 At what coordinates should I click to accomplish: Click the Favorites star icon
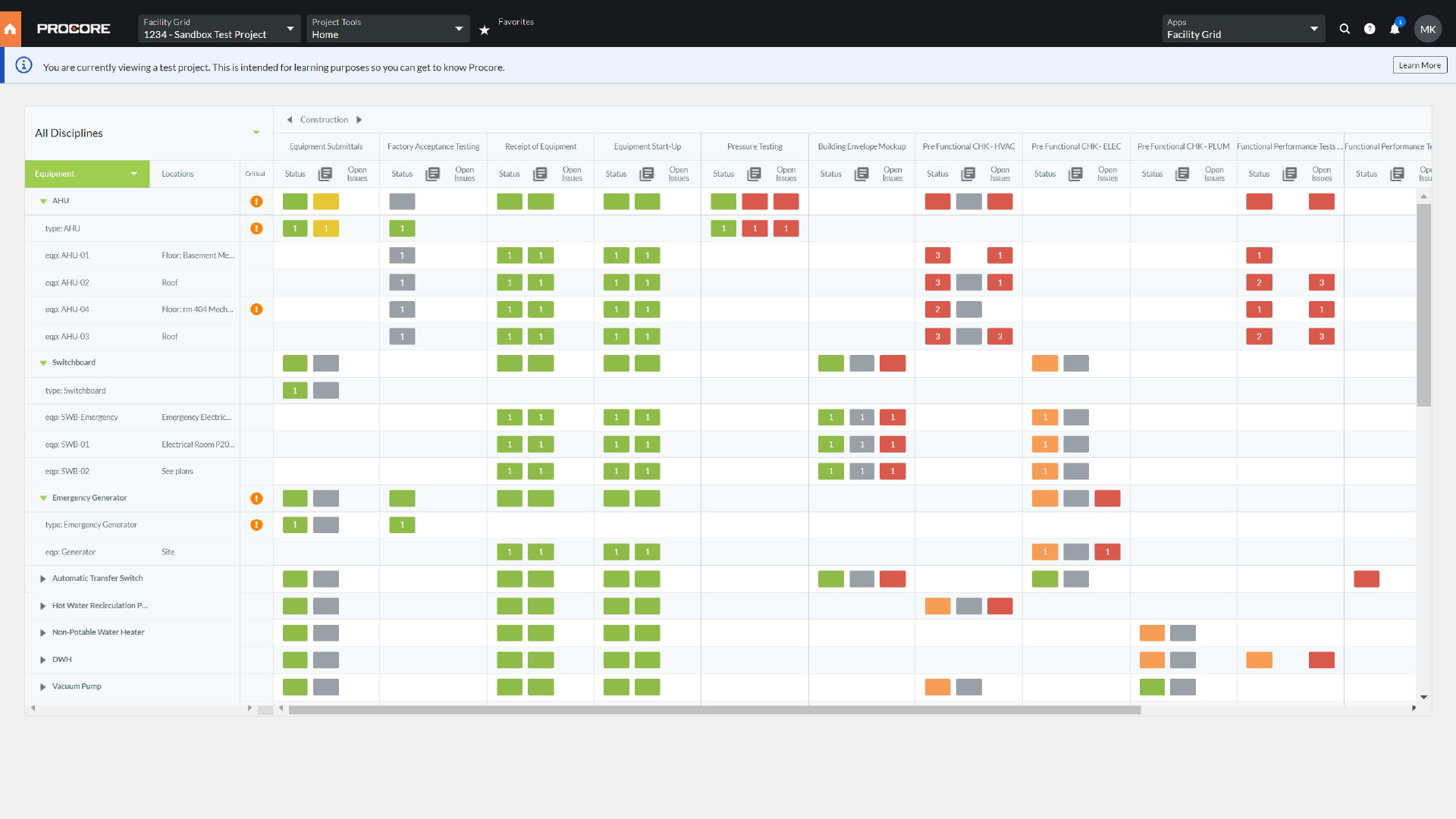tap(485, 30)
